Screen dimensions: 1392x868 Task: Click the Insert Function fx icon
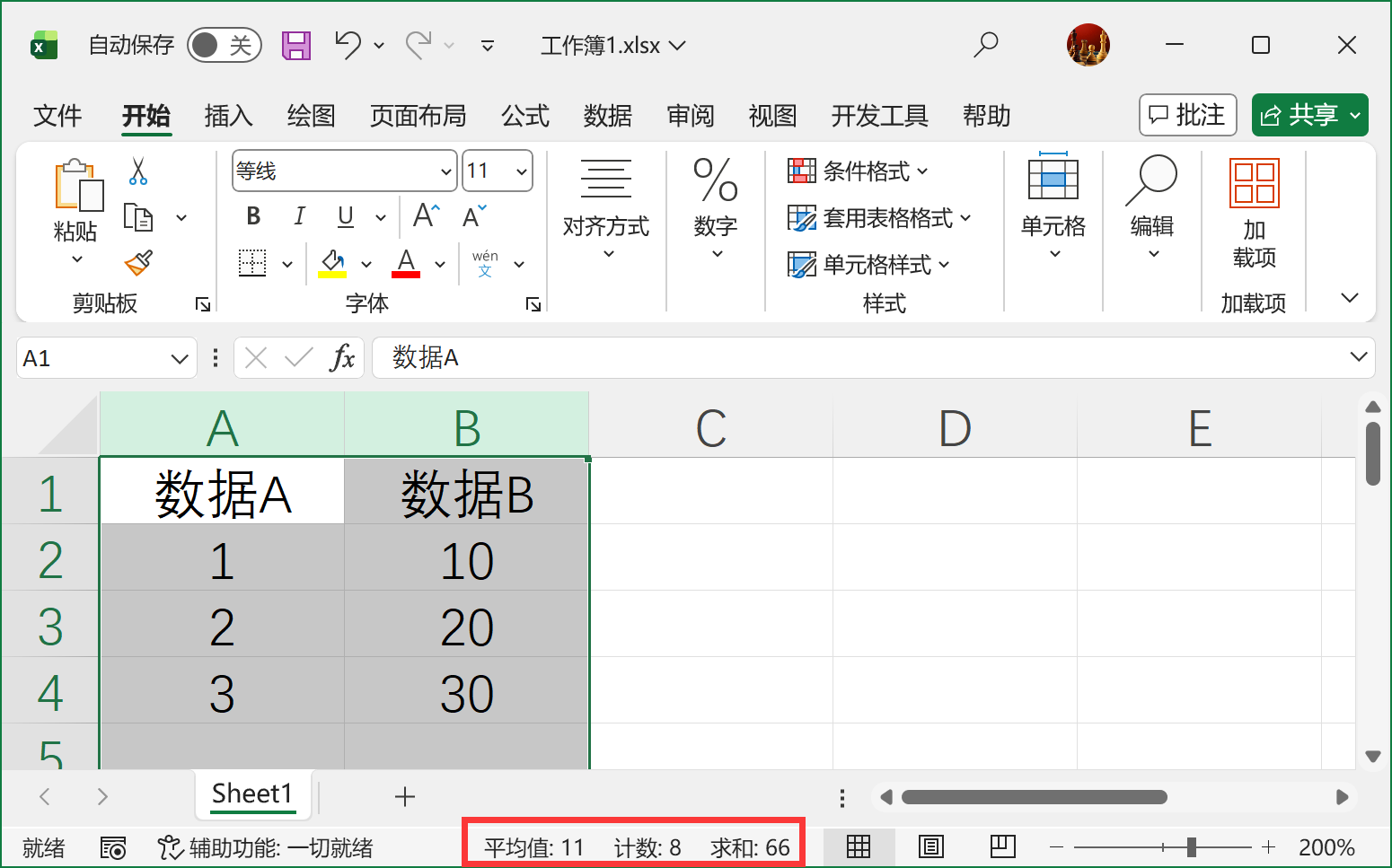point(342,358)
